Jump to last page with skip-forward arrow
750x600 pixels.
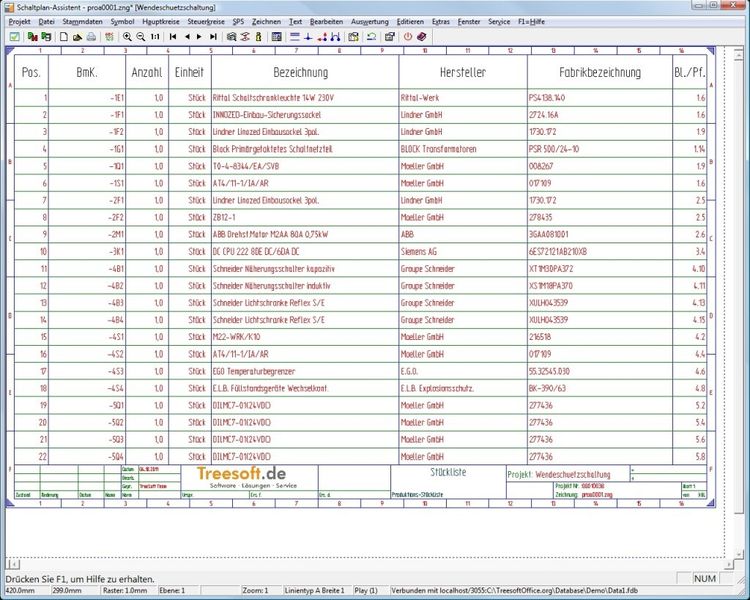coord(214,36)
